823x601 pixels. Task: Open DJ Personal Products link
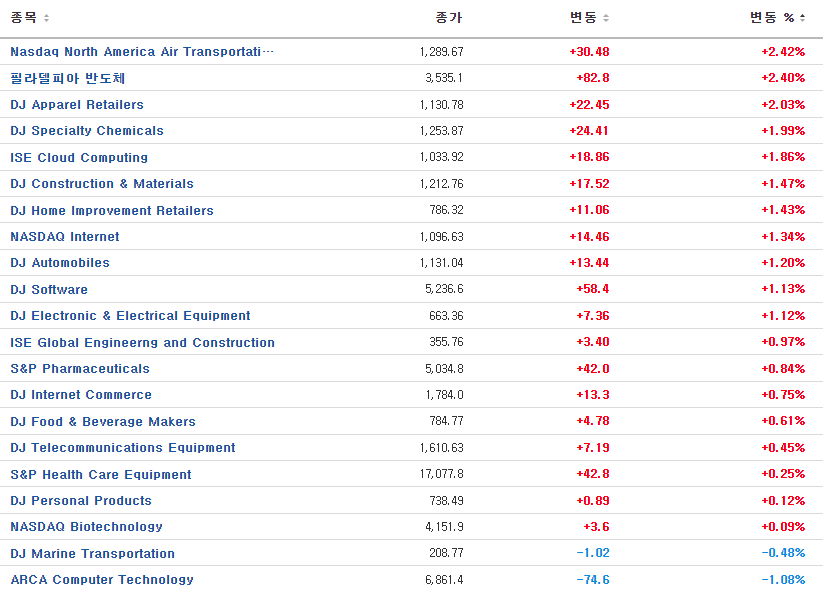click(x=81, y=501)
